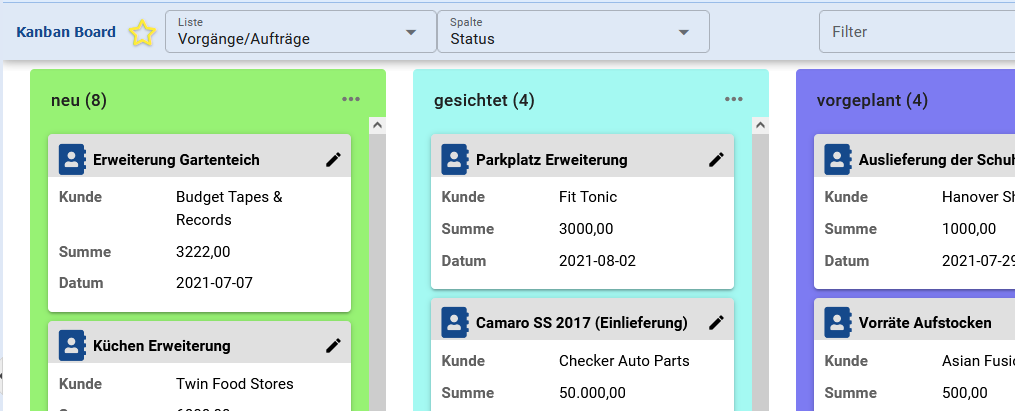Open options menu for gesichtet column
Screen dimensions: 1015x411
click(x=734, y=99)
